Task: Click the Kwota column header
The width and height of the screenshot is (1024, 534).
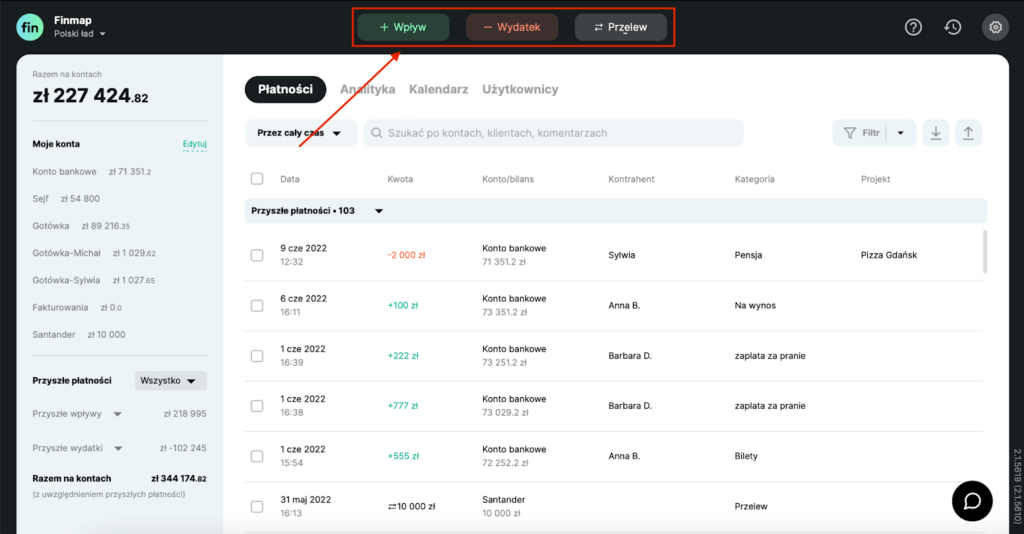Action: click(400, 179)
